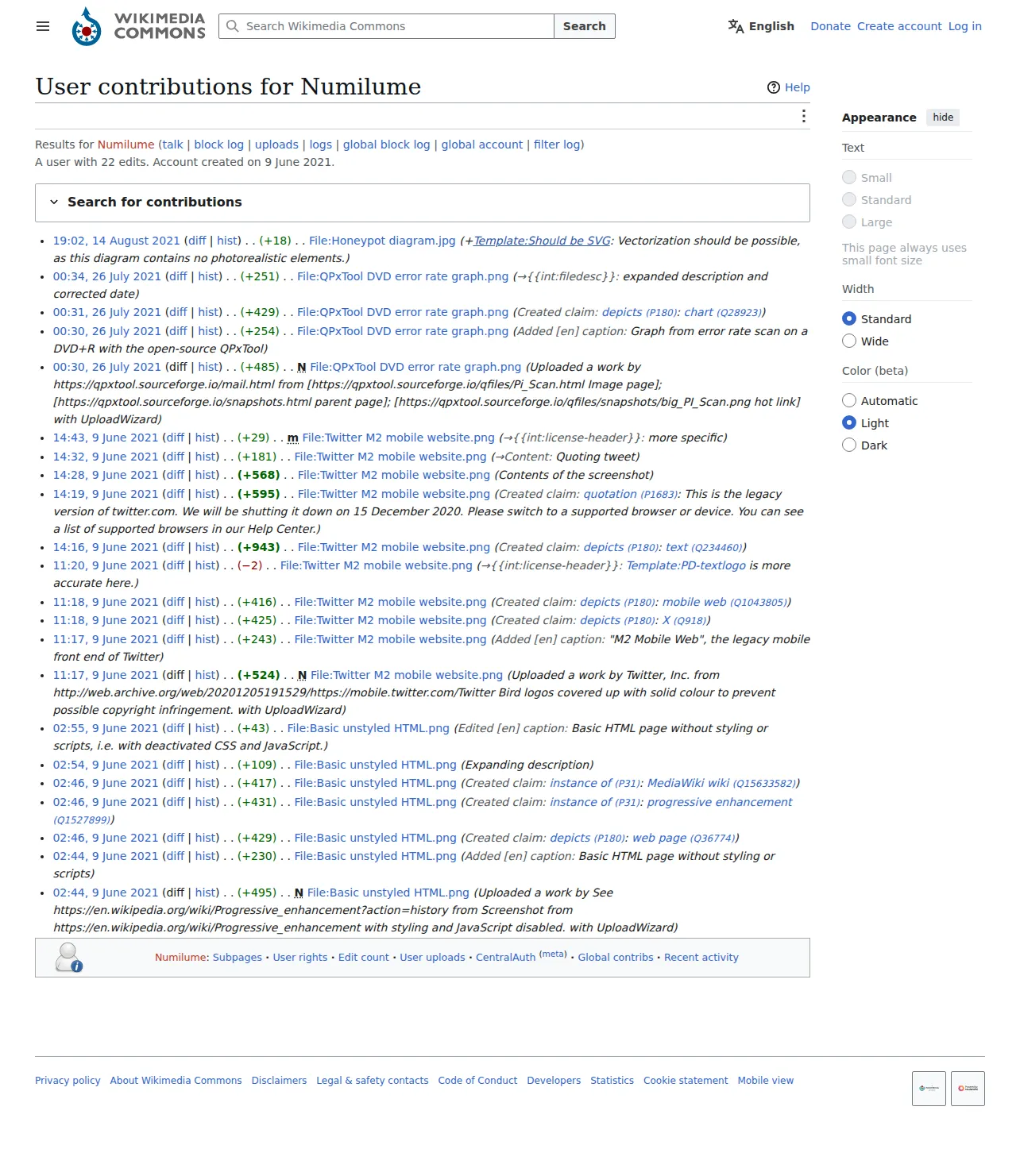Open User rights link
This screenshot has width=1020, height=1176.
300,958
